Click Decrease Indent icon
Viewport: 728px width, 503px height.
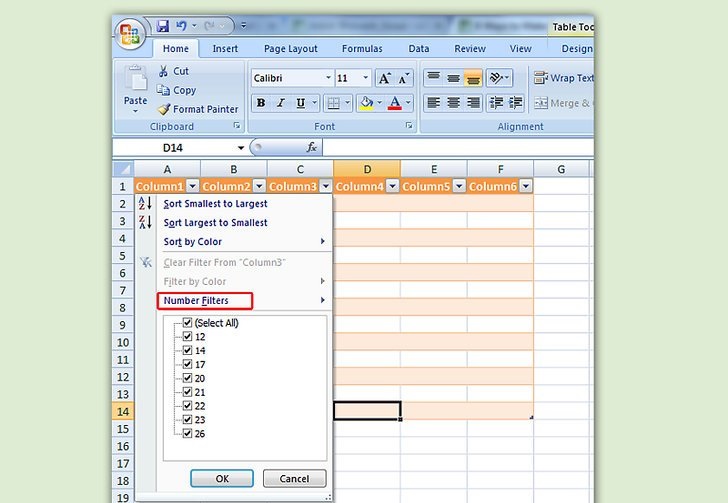[496, 103]
